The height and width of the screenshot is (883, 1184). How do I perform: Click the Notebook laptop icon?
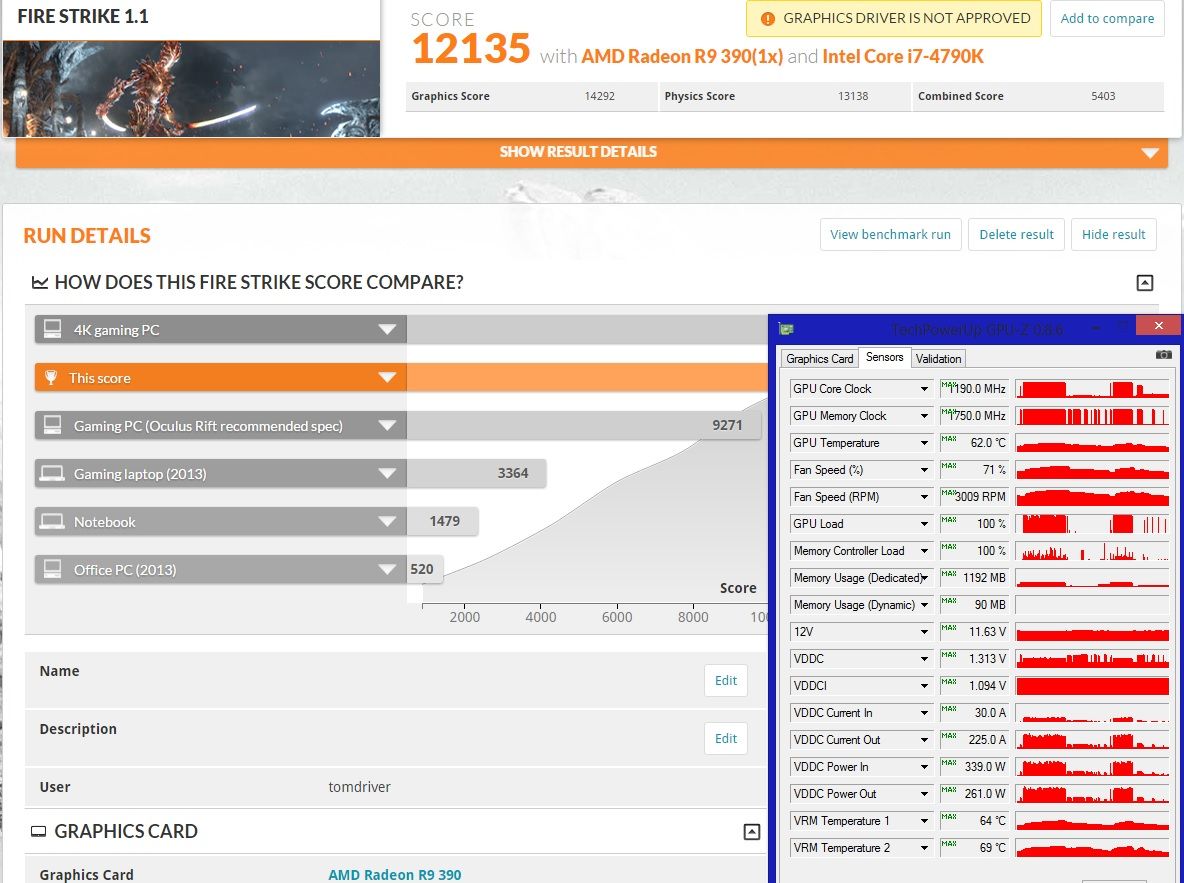click(52, 521)
